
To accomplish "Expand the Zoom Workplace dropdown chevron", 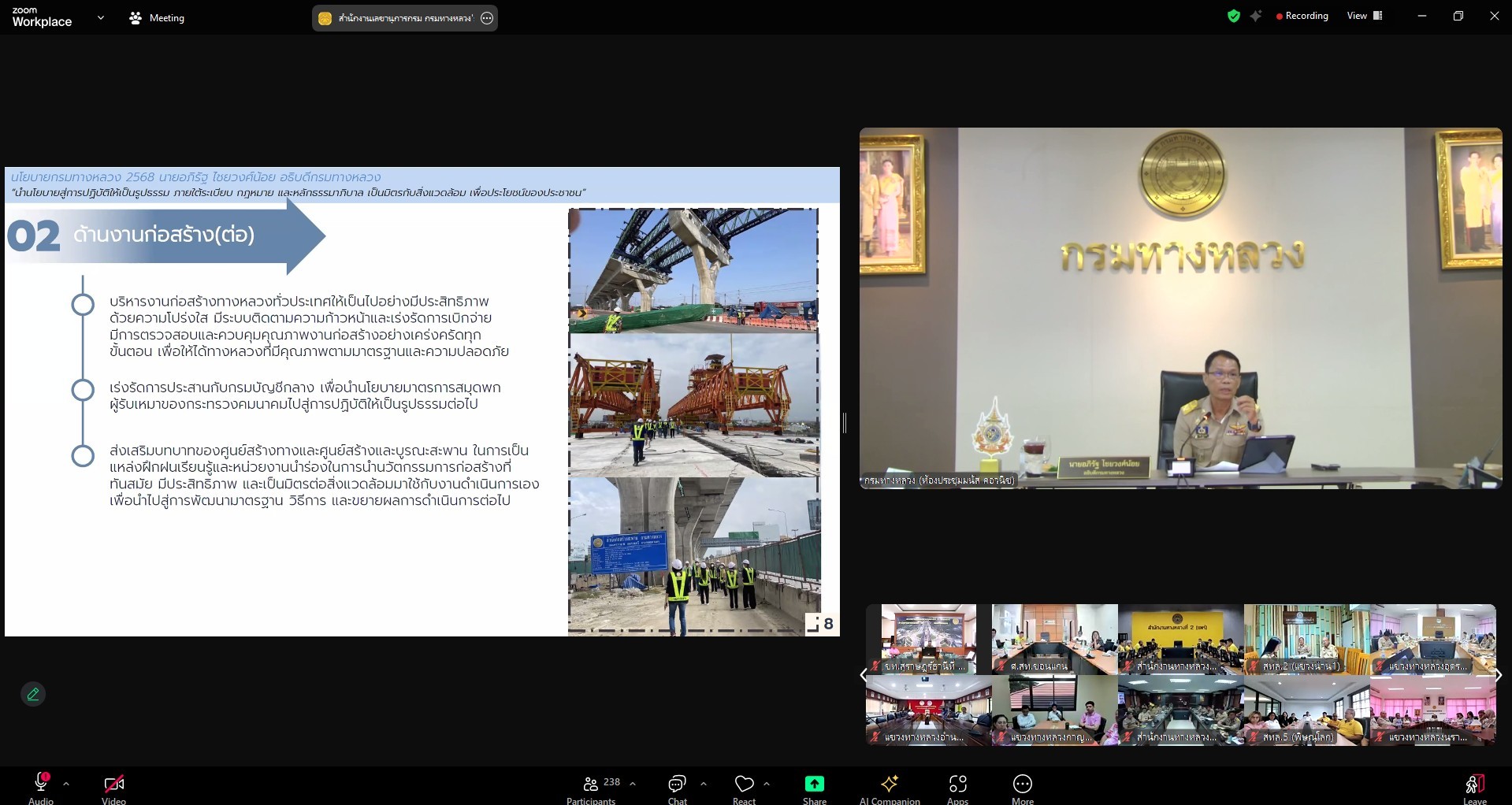I will [100, 17].
